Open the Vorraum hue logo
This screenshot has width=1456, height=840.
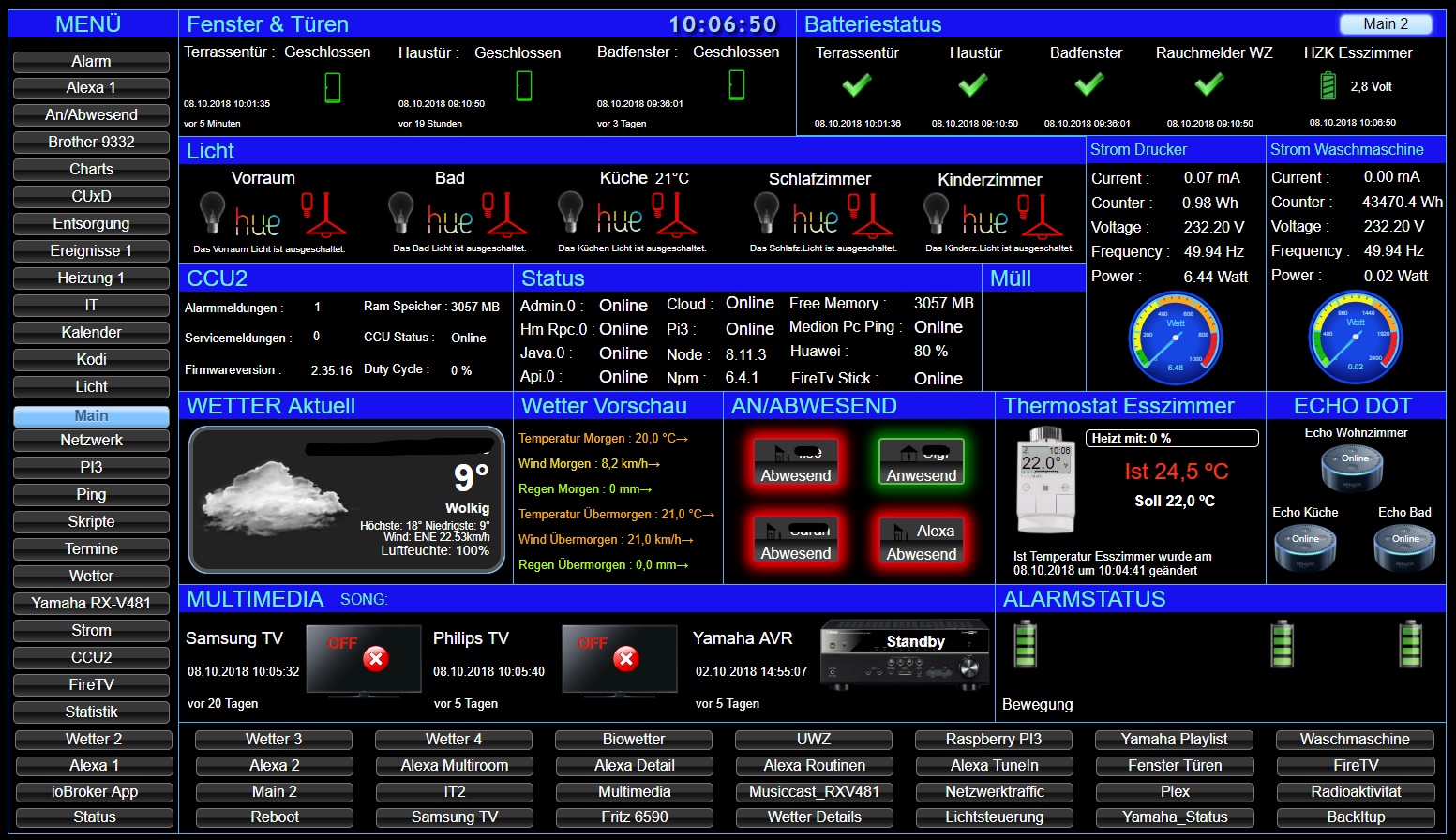[x=258, y=221]
